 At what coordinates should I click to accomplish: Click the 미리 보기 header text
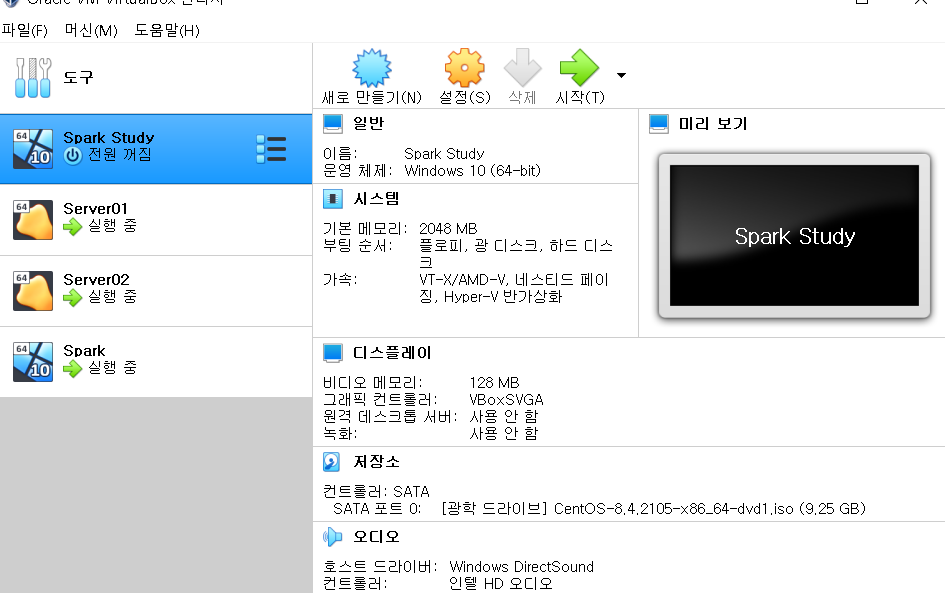[713, 124]
